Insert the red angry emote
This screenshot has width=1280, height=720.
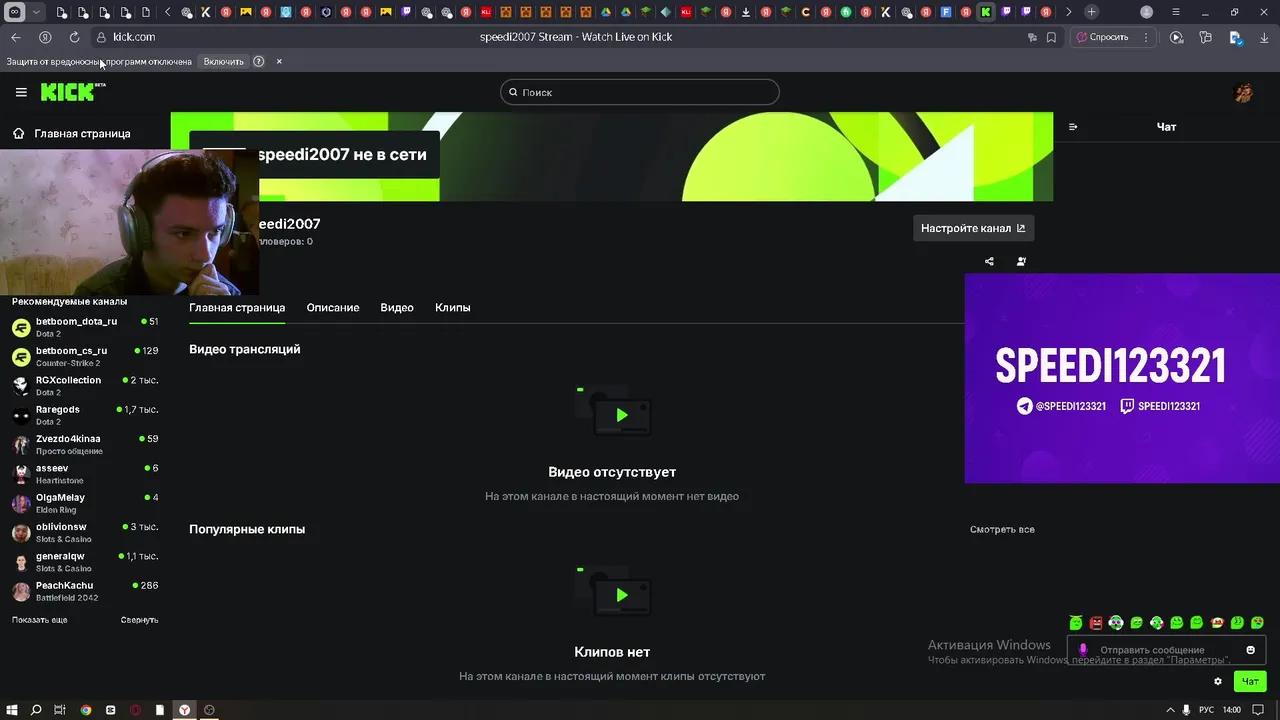(1096, 623)
